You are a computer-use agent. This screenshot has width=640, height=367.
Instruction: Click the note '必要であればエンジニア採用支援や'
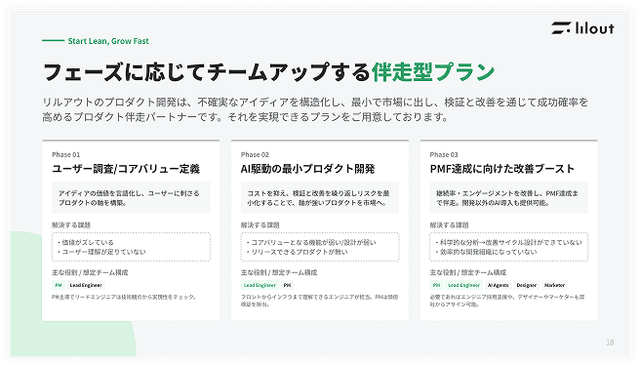click(x=507, y=300)
